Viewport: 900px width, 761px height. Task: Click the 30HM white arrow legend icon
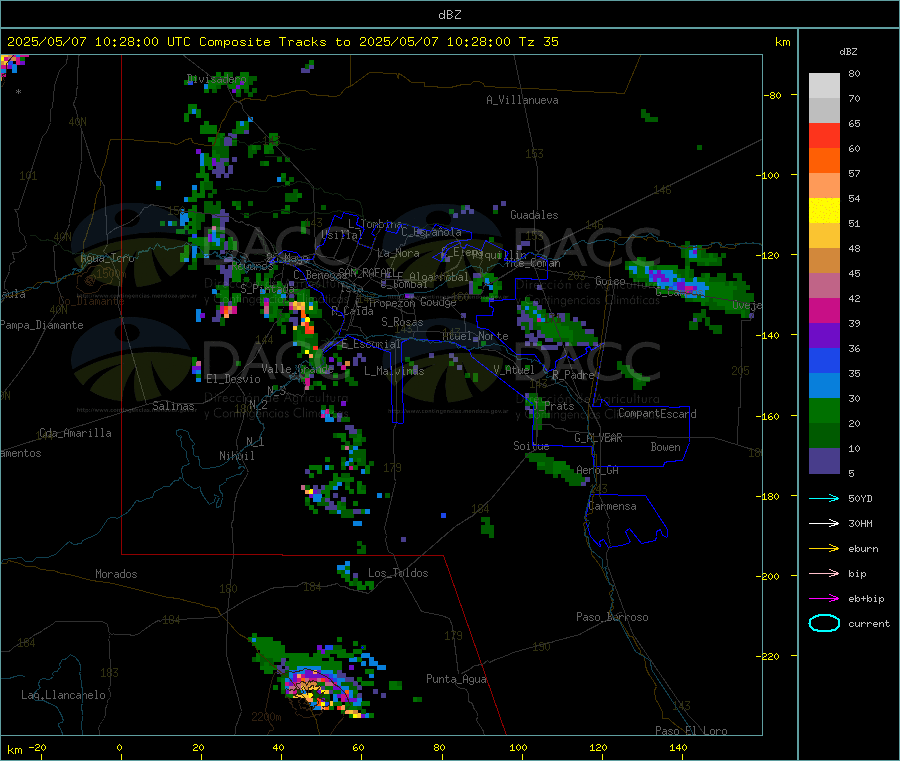824,523
